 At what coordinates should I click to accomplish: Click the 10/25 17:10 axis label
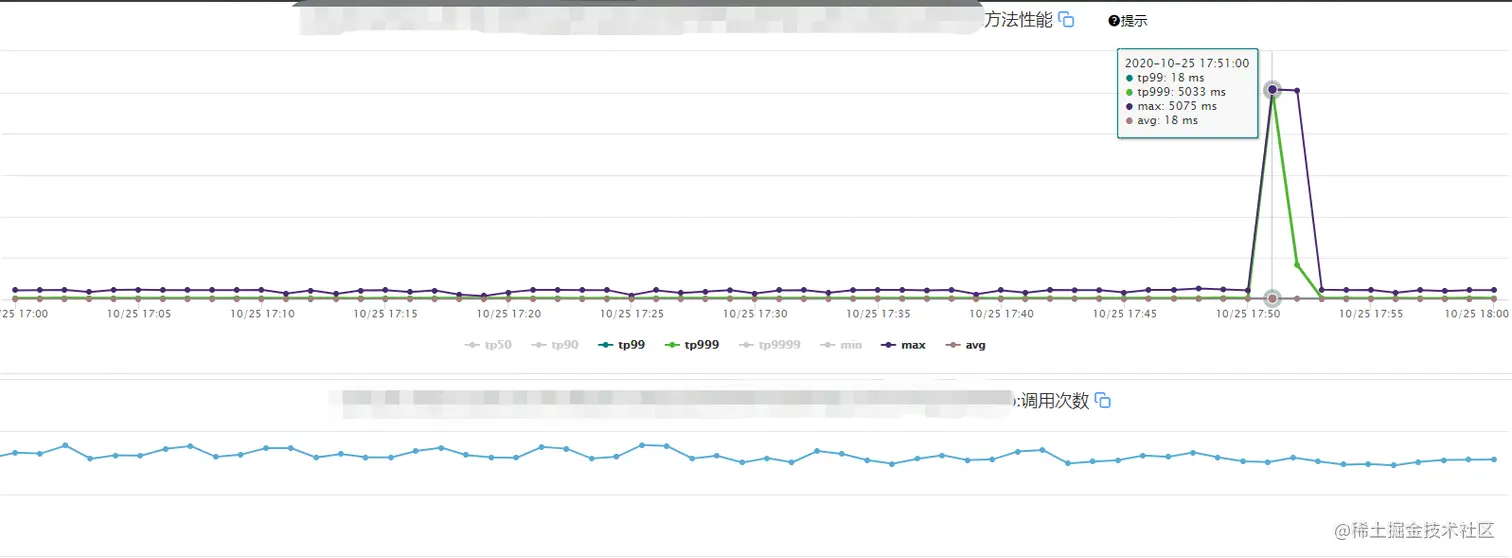263,313
